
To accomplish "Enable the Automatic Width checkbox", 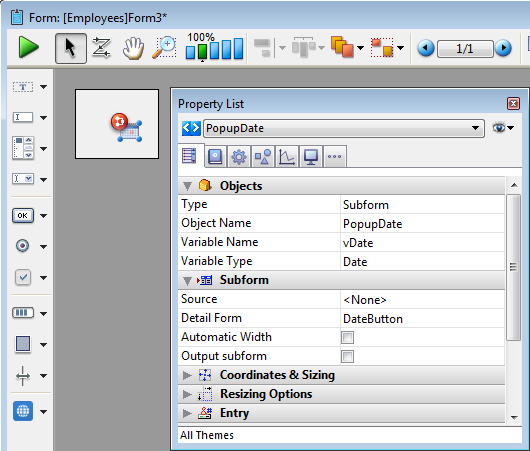I will pyautogui.click(x=347, y=337).
